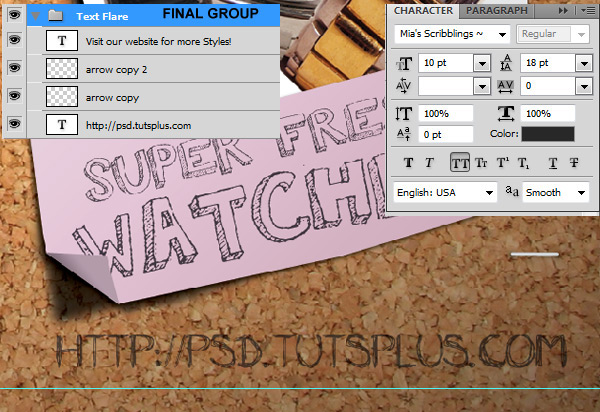This screenshot has width=600, height=412.
Task: Open the Mia's Scribblings font family dropdown
Action: [x=502, y=35]
